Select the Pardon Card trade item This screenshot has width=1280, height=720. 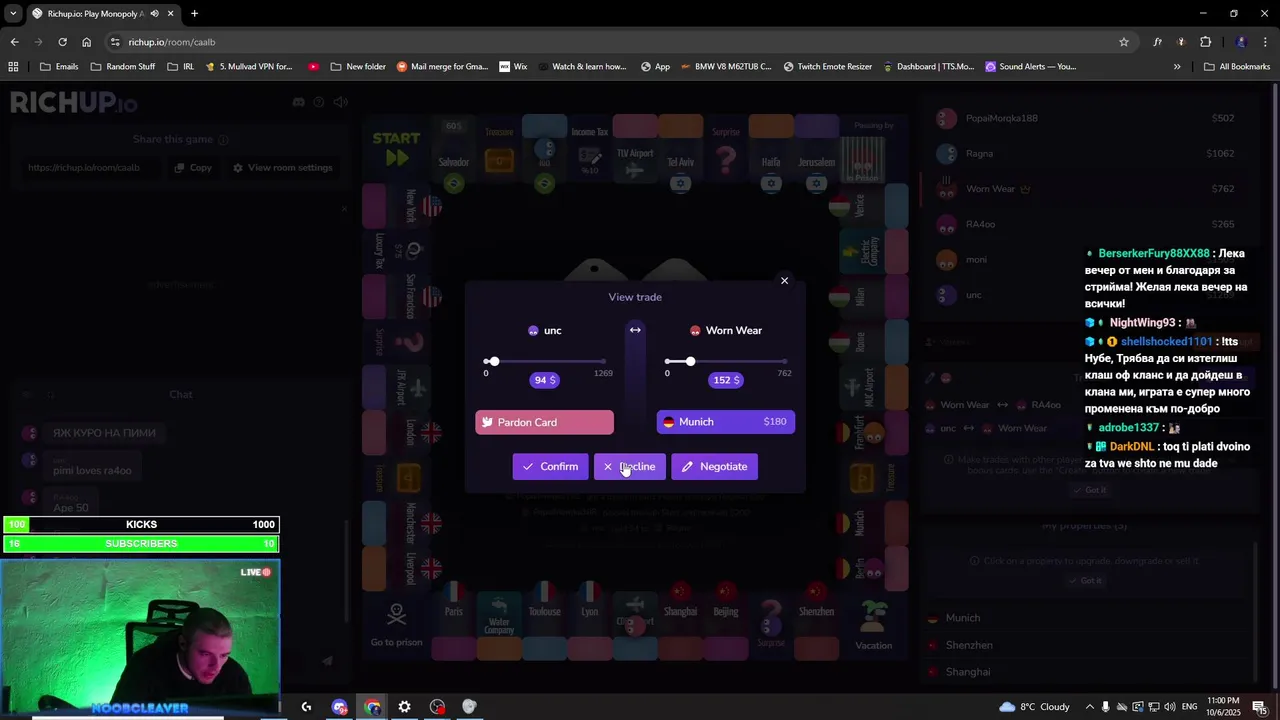tap(544, 422)
